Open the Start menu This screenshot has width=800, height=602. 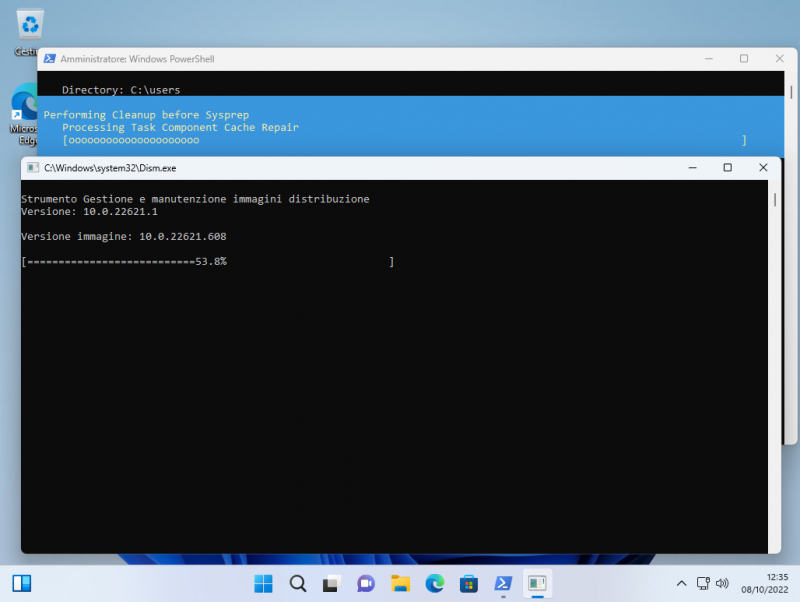[x=263, y=583]
